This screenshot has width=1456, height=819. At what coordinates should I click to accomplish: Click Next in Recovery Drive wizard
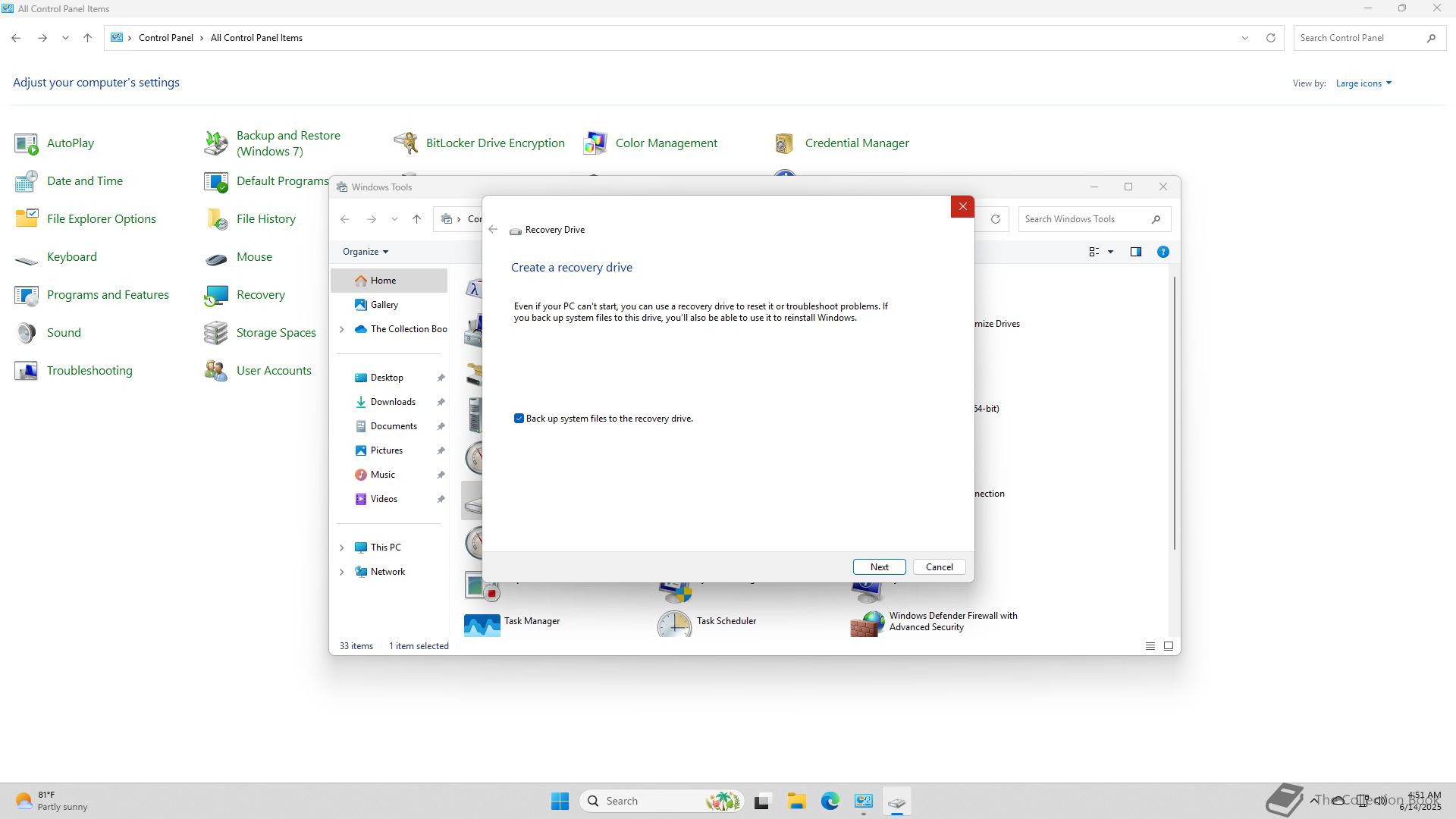coord(879,567)
